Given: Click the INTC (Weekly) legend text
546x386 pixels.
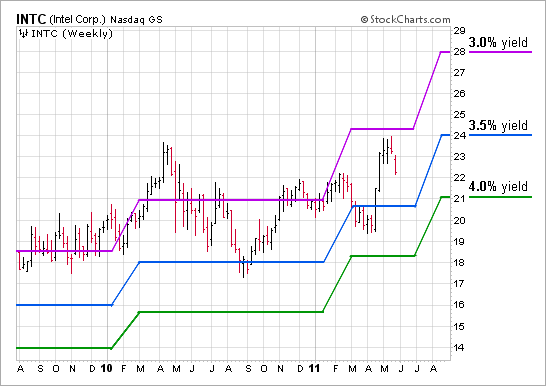Looking at the screenshot, I should tap(72, 34).
